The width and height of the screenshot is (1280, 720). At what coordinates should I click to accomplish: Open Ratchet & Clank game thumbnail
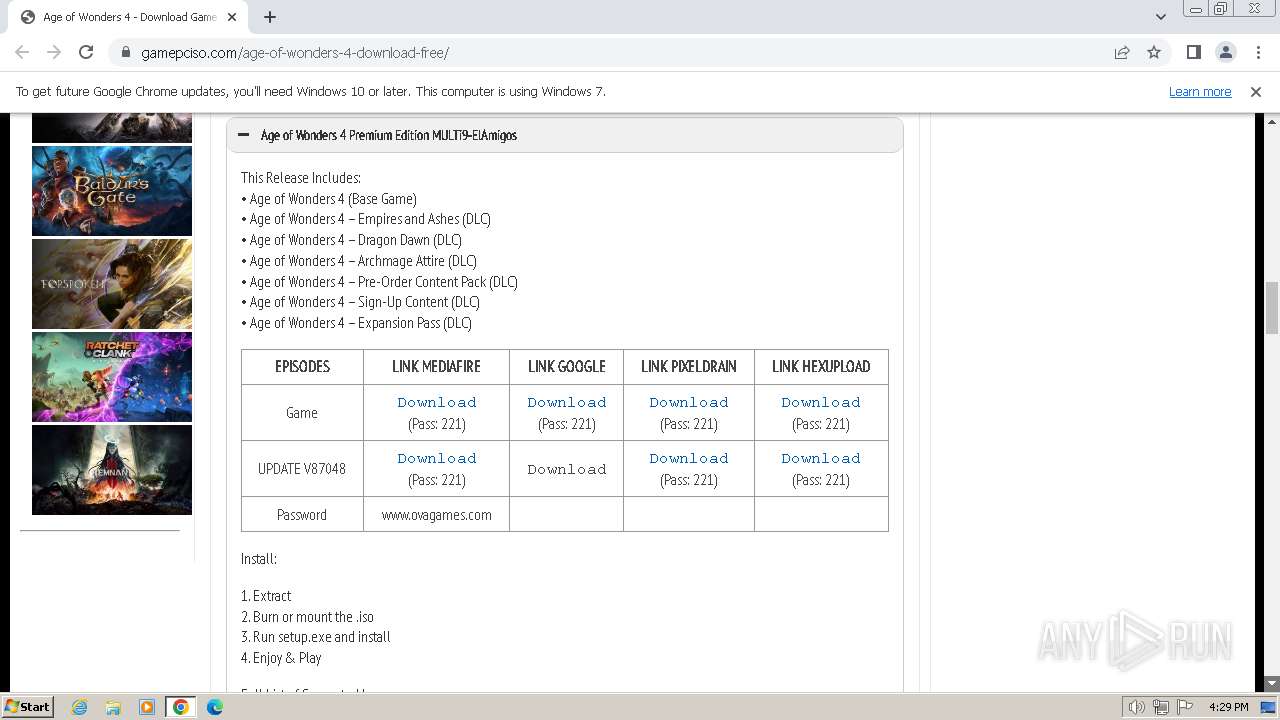pyautogui.click(x=112, y=377)
